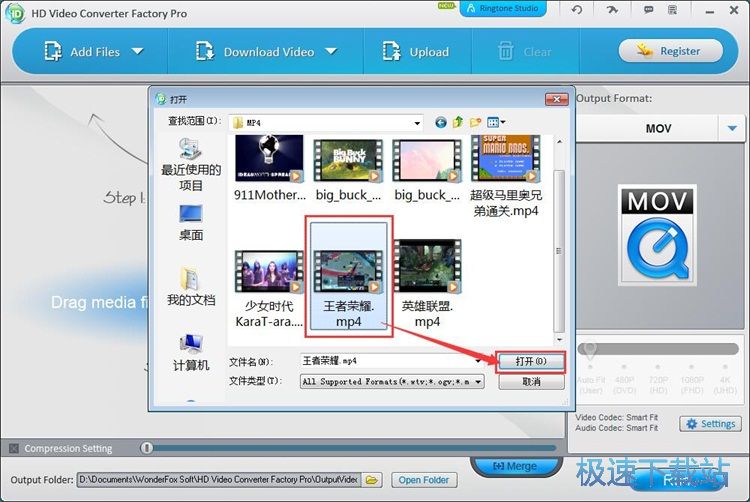Go up one folder level
Image resolution: width=750 pixels, height=502 pixels.
coord(458,123)
